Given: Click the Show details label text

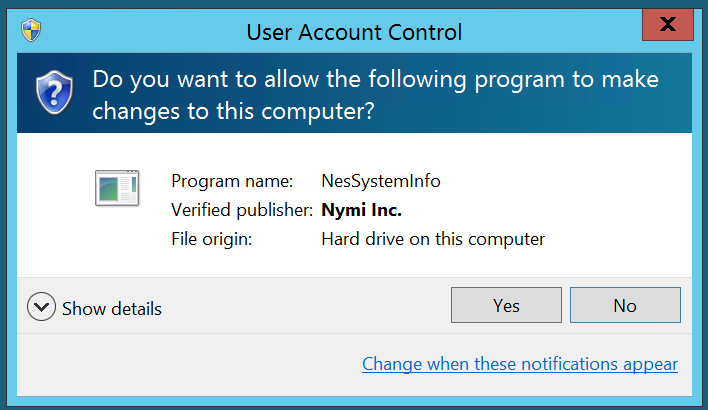Looking at the screenshot, I should (x=112, y=308).
